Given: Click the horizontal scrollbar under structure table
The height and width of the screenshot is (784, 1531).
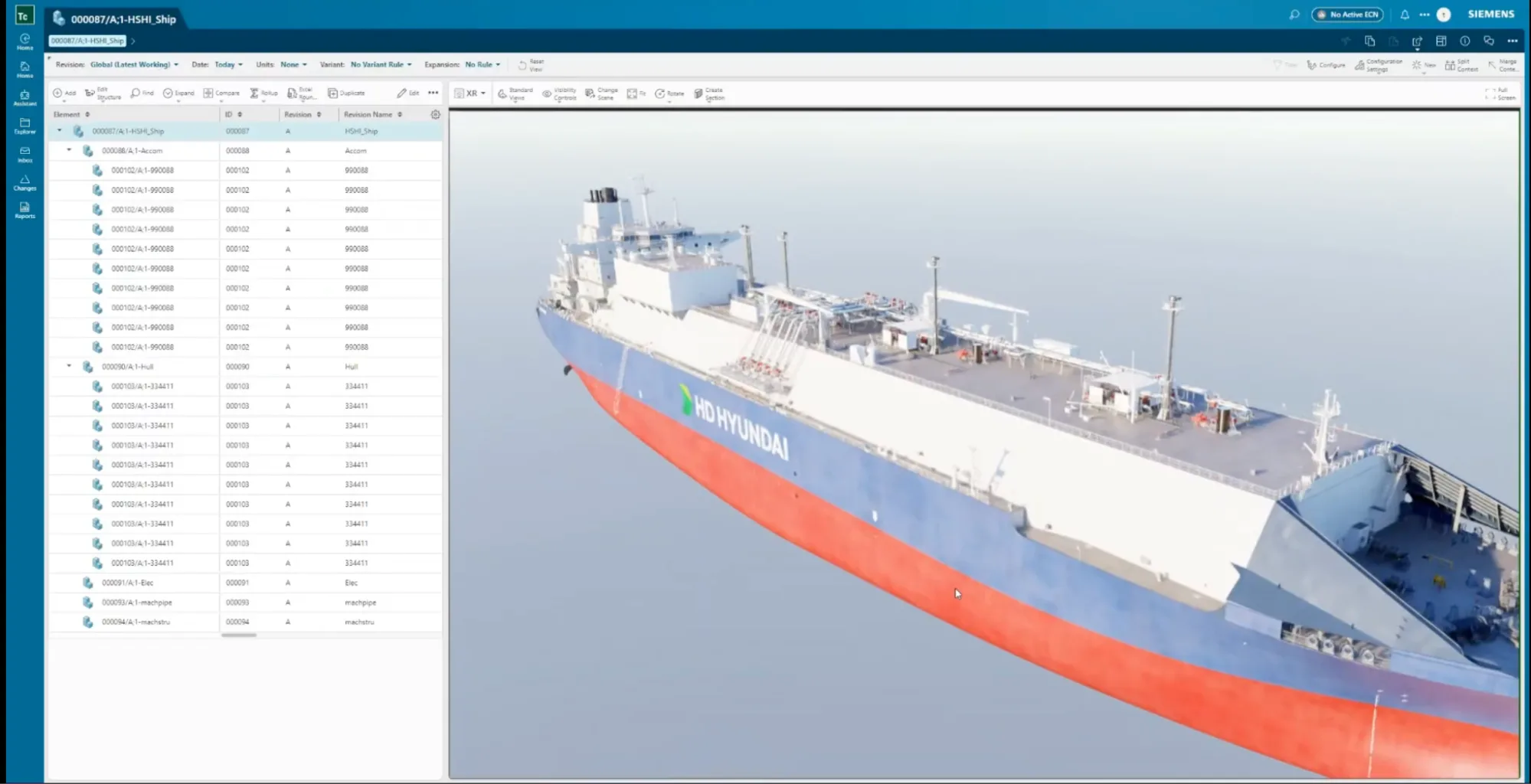Looking at the screenshot, I should coord(239,635).
